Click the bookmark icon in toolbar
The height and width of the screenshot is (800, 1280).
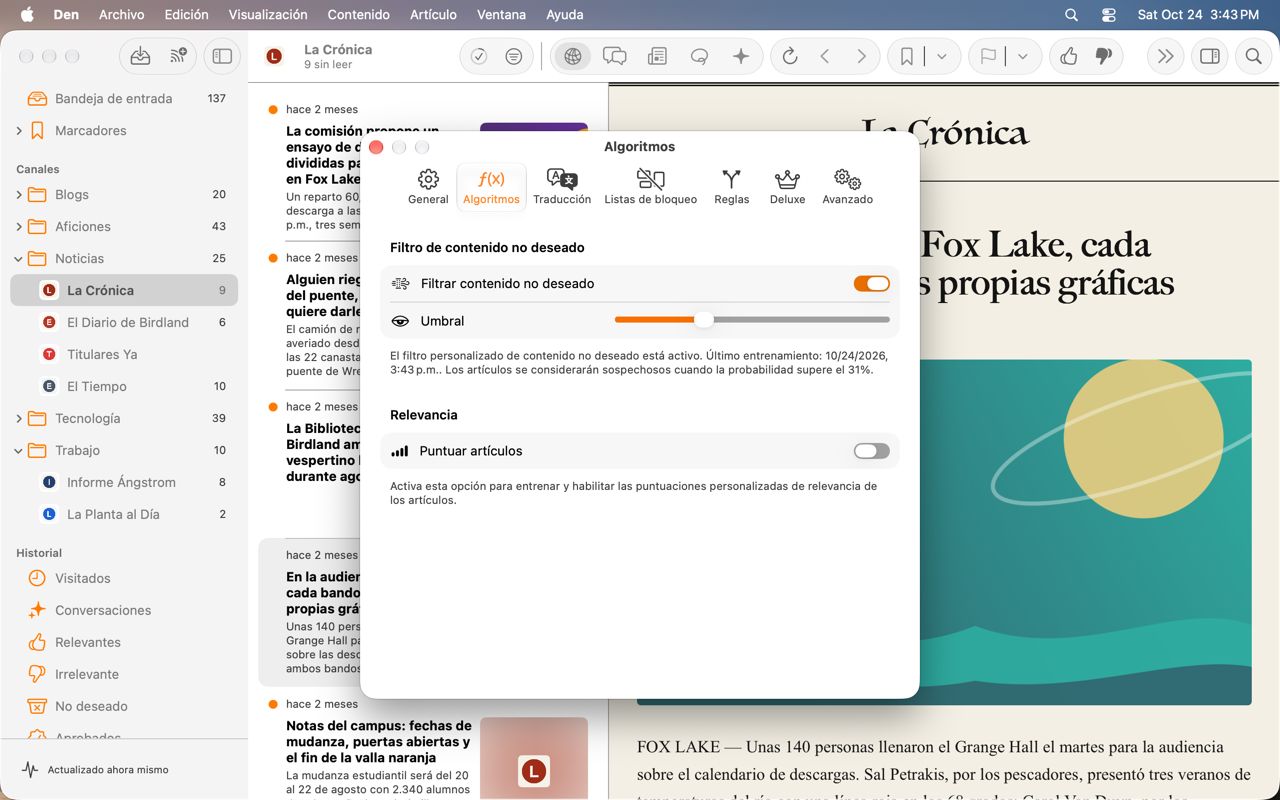tap(906, 57)
